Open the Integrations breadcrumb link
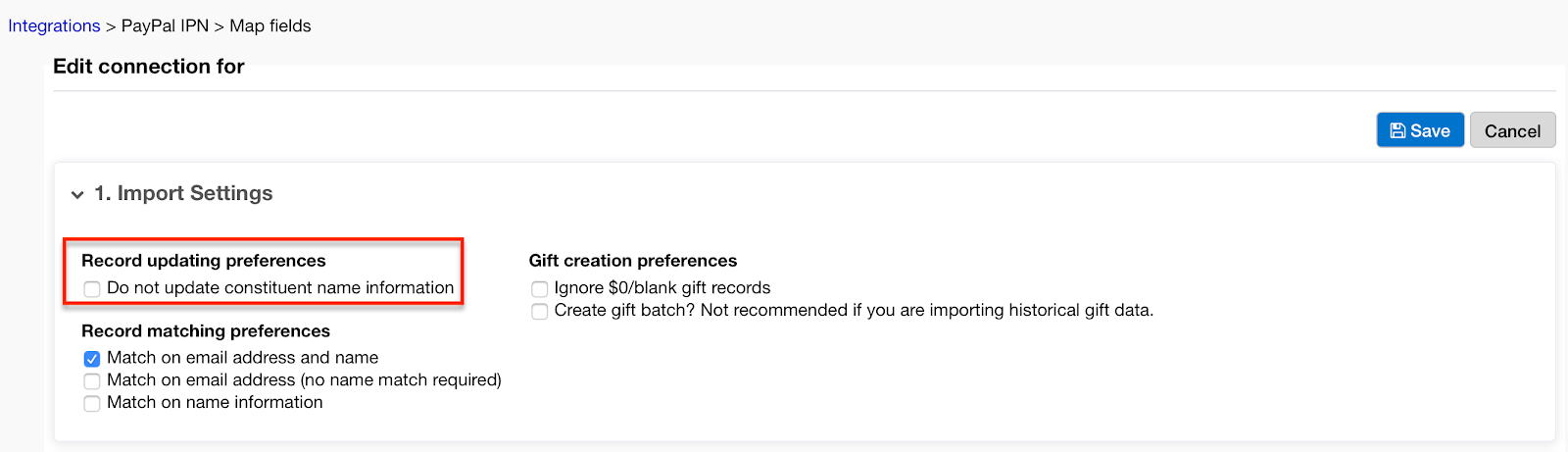This screenshot has width=1568, height=452. pos(54,25)
